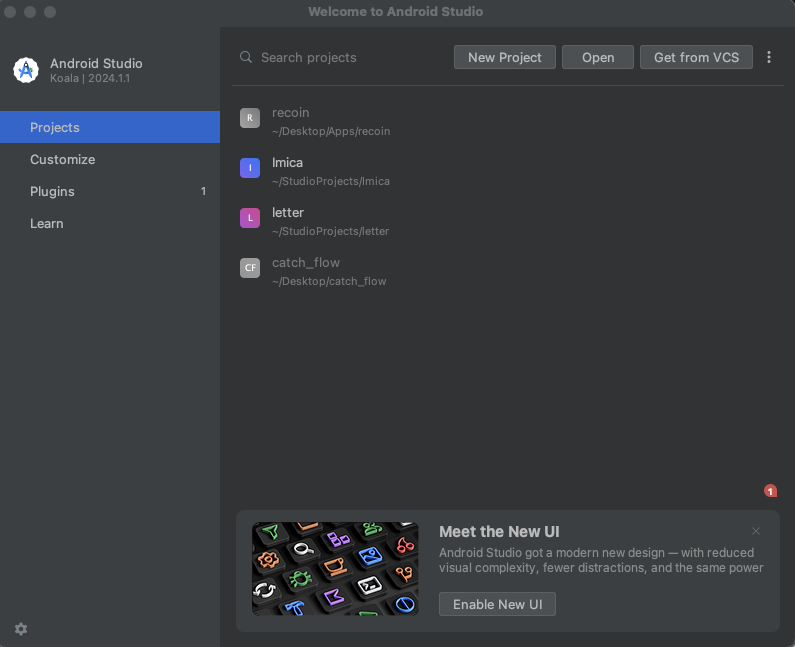
Task: Click the ~/Desktop/Apps/recoin path
Action: pyautogui.click(x=331, y=131)
